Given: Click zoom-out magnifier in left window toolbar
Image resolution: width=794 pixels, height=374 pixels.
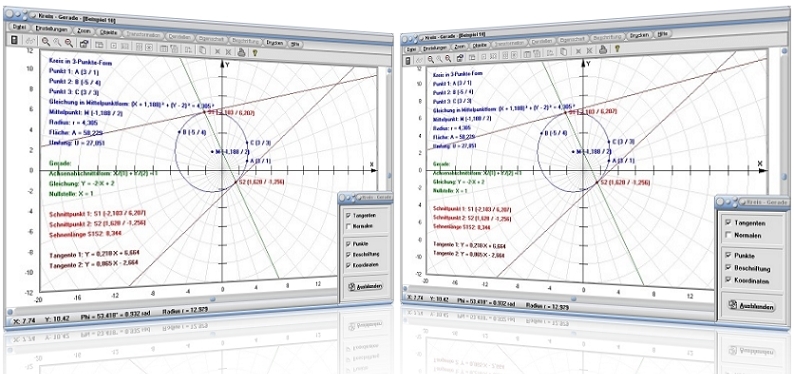Looking at the screenshot, I should pyautogui.click(x=68, y=43).
